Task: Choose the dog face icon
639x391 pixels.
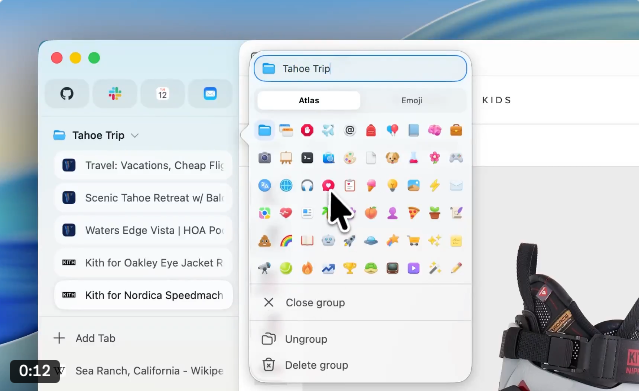Action: click(392, 158)
